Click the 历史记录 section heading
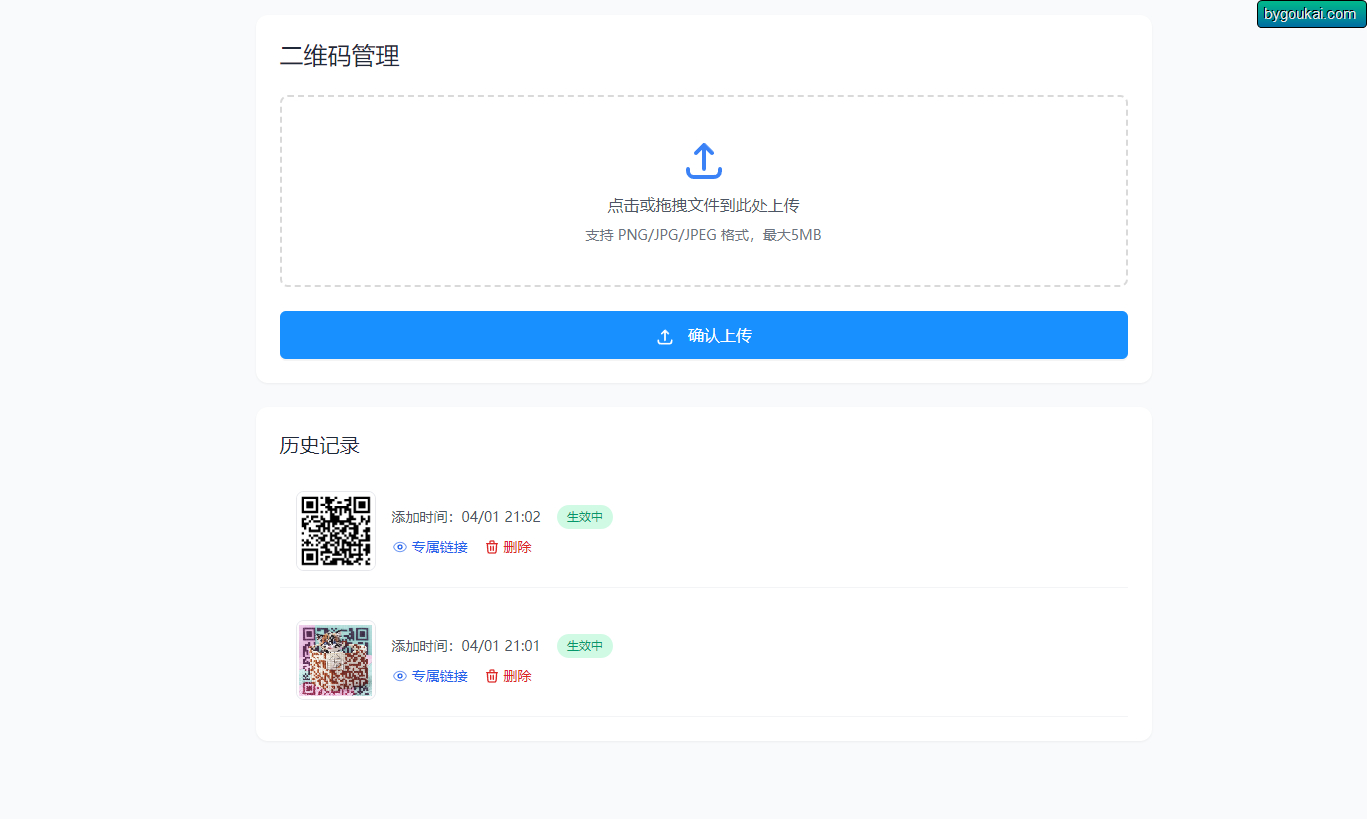The height and width of the screenshot is (819, 1367). [x=319, y=446]
